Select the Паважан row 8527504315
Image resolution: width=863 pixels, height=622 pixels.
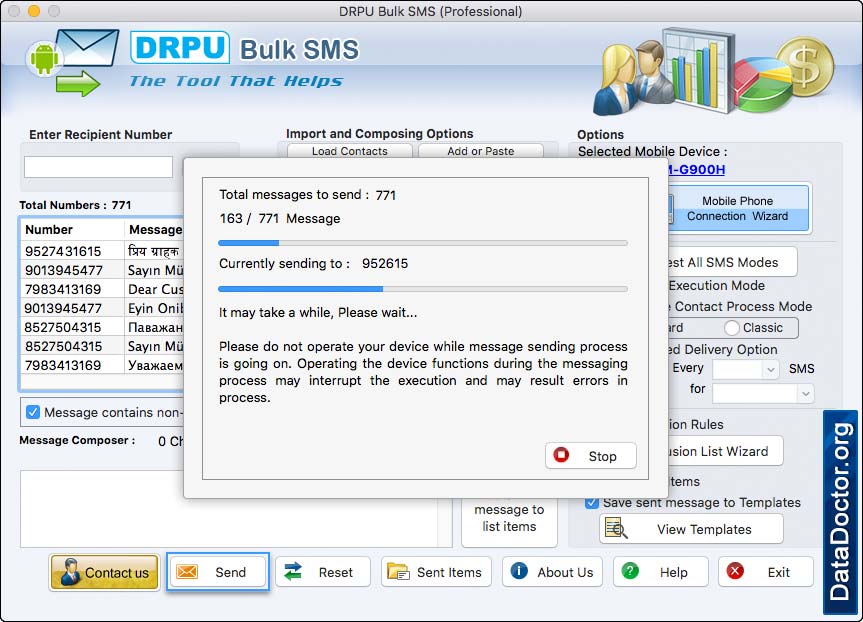(x=102, y=327)
